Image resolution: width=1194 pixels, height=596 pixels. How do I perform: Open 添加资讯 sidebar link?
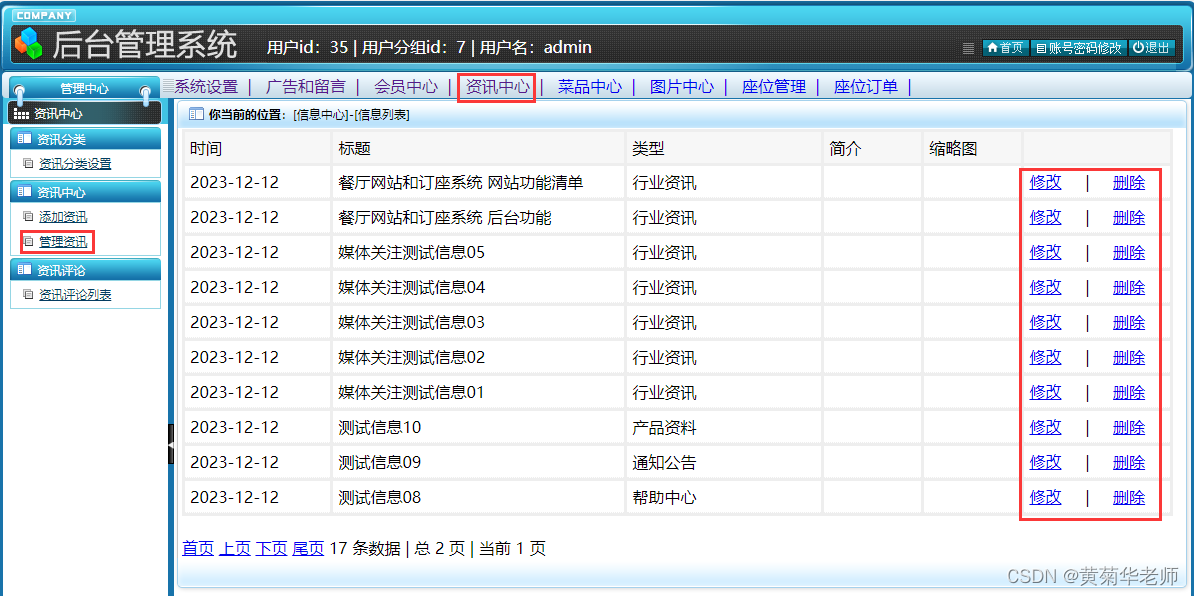coord(63,216)
